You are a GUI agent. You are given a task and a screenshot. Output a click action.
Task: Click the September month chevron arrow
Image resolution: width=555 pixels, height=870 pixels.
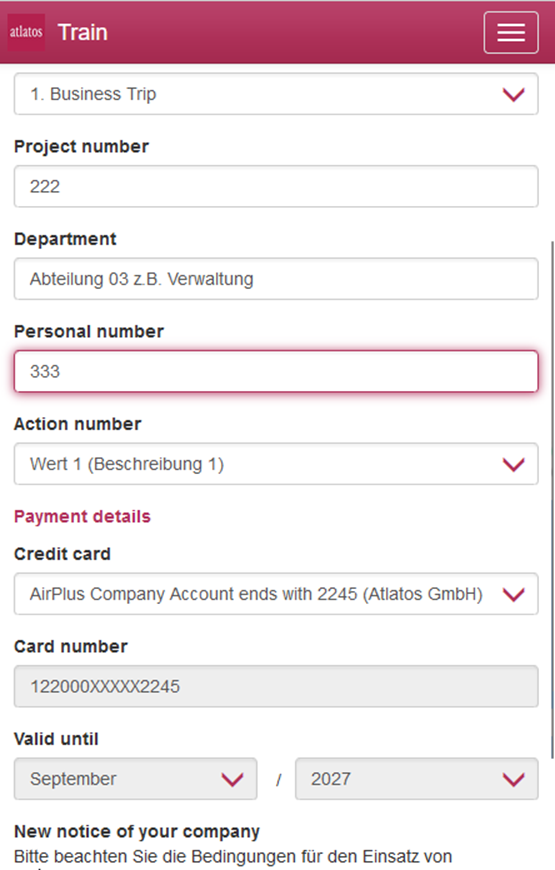[x=232, y=780]
